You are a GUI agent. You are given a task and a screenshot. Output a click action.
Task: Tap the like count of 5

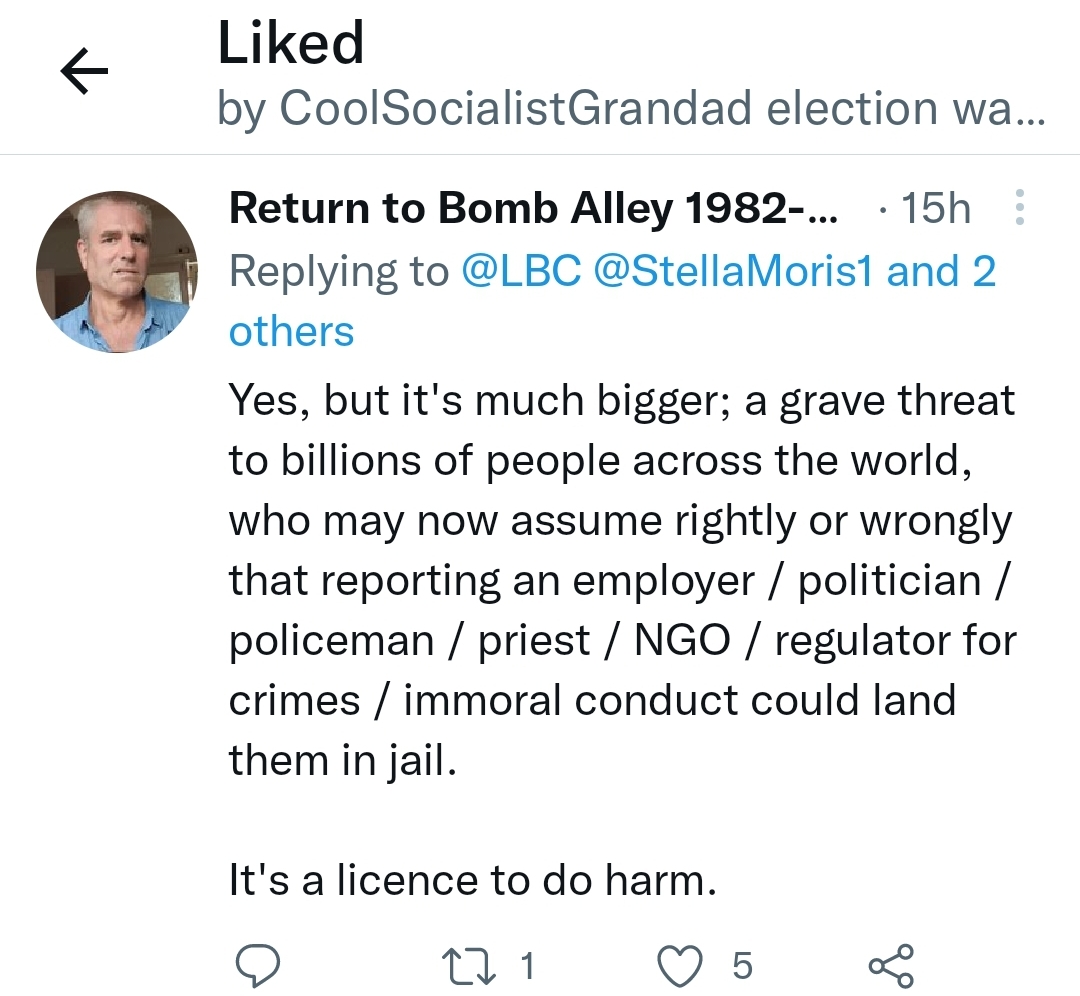pyautogui.click(x=741, y=966)
